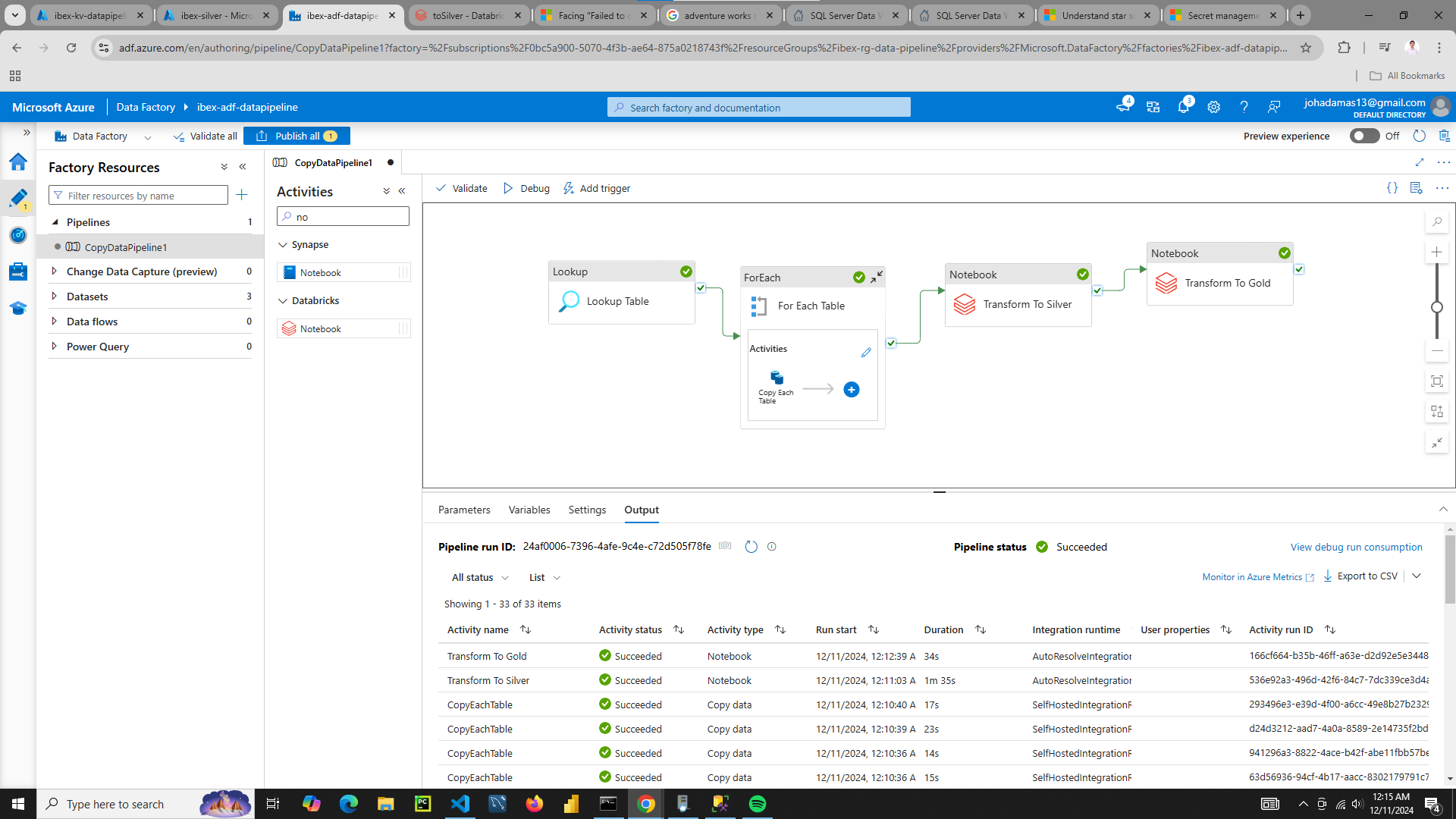Zoom in canvas with plus icon

point(1437,252)
